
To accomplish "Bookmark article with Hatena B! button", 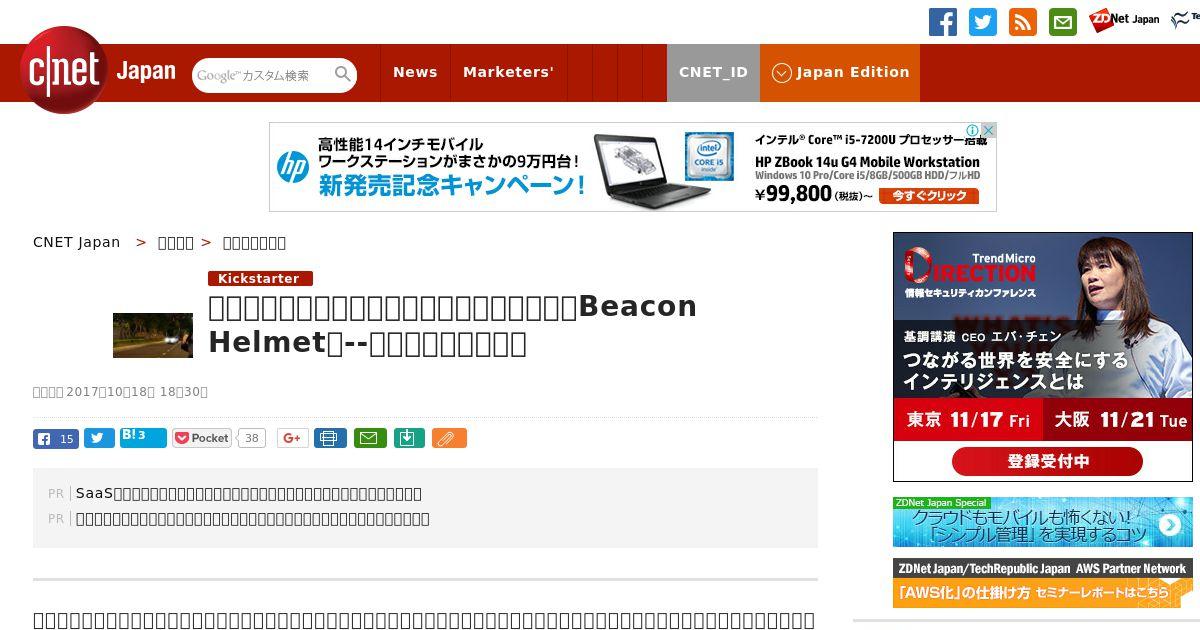I will pos(143,438).
